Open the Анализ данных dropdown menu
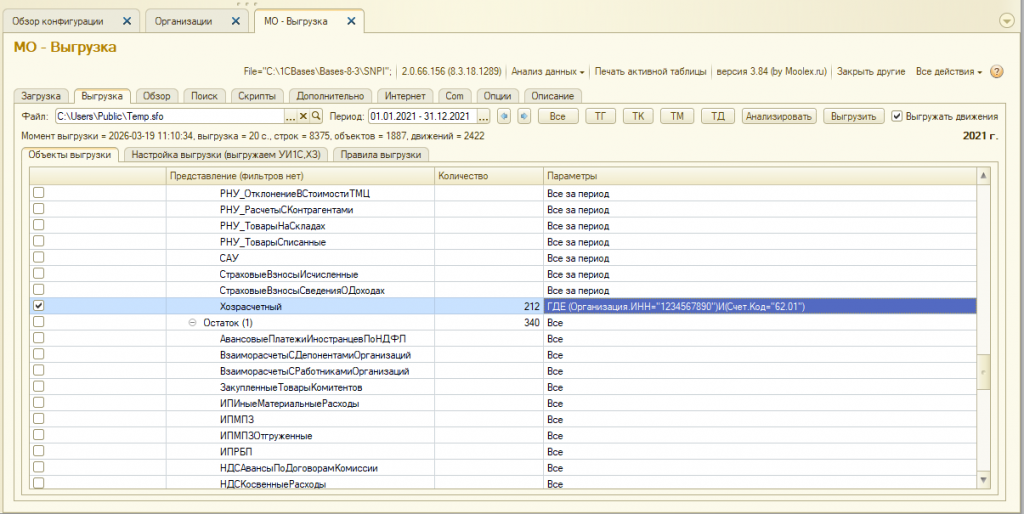This screenshot has height=514, width=1024. click(x=548, y=72)
